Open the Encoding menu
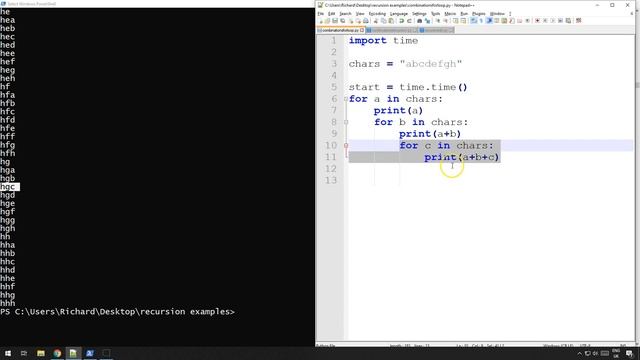 377,13
